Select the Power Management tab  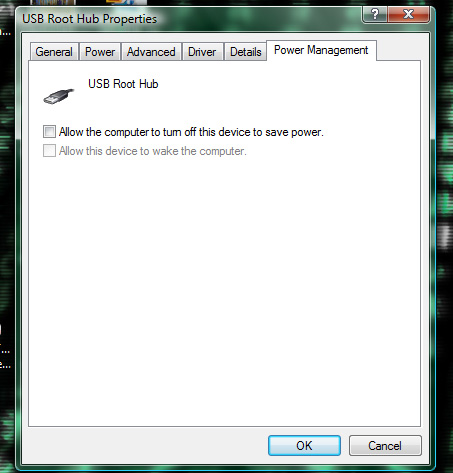click(321, 50)
